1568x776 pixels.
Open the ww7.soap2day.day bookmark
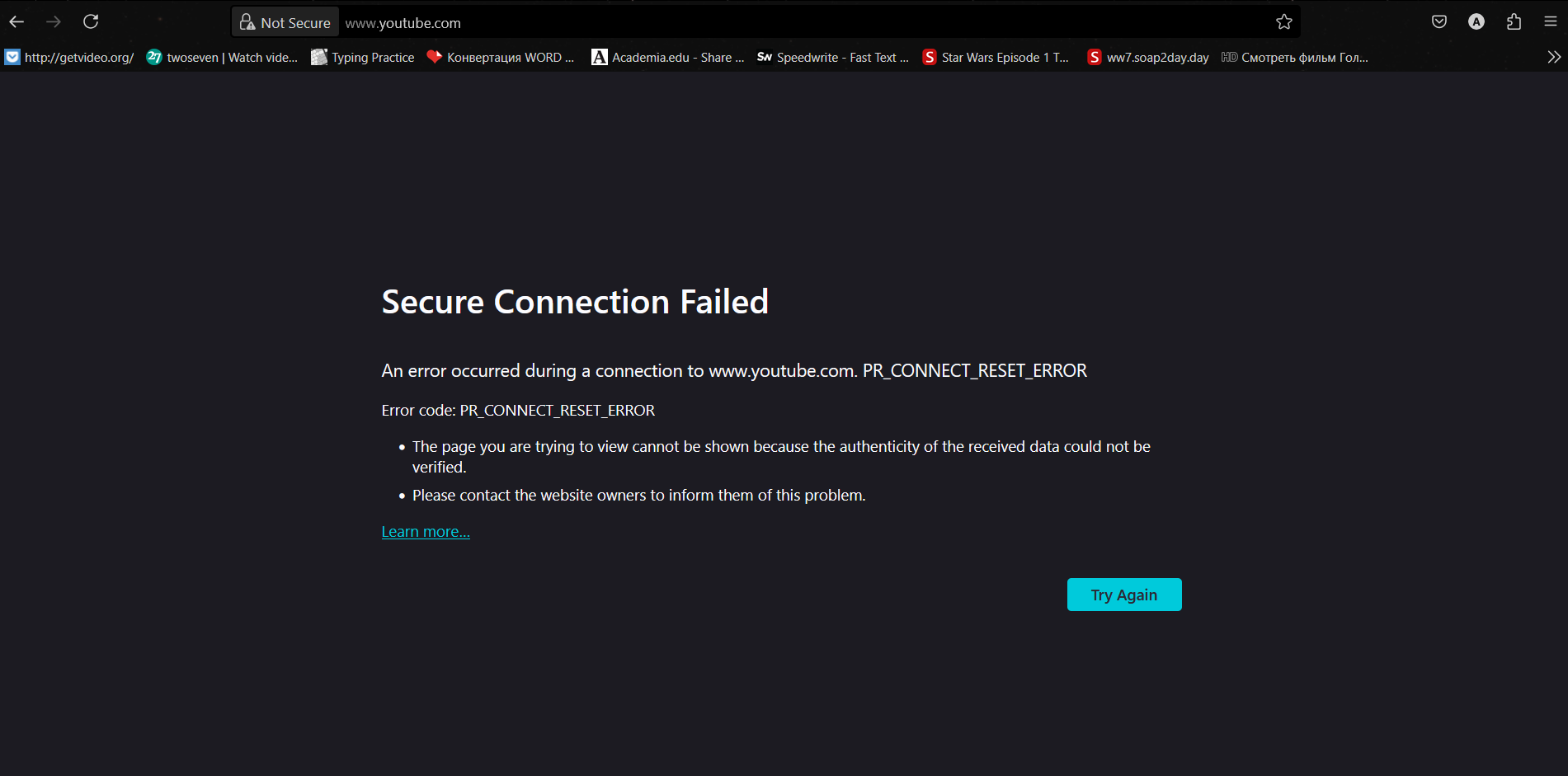point(1148,57)
